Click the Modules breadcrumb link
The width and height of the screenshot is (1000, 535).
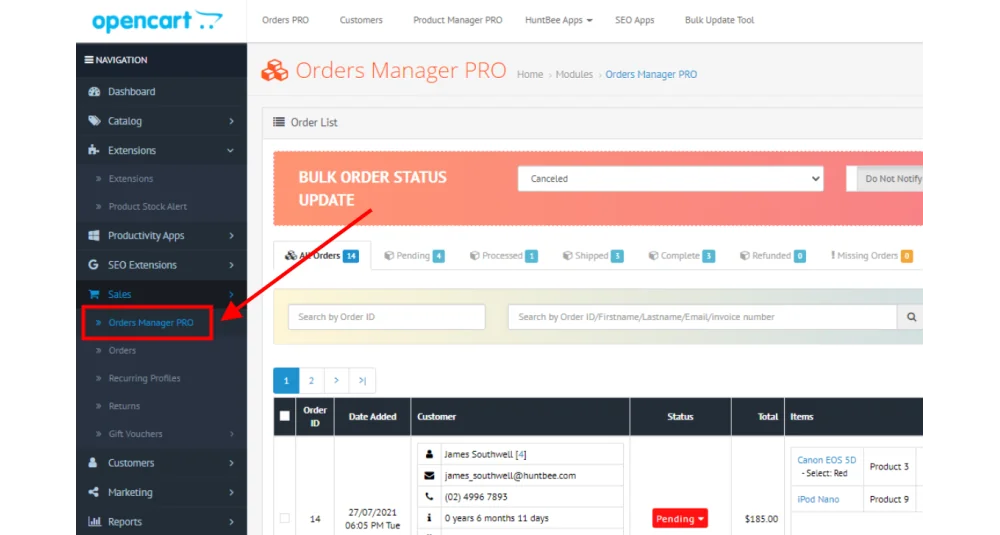(574, 75)
